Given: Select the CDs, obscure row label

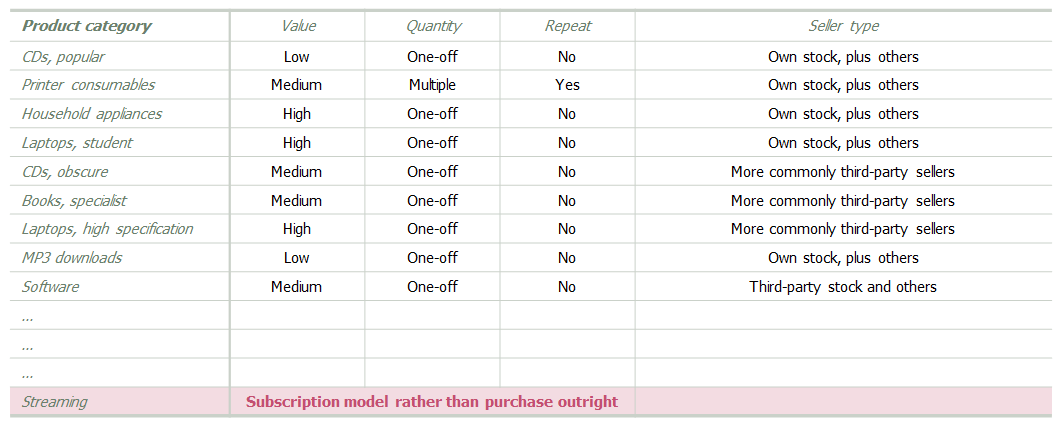Looking at the screenshot, I should click(x=65, y=172).
